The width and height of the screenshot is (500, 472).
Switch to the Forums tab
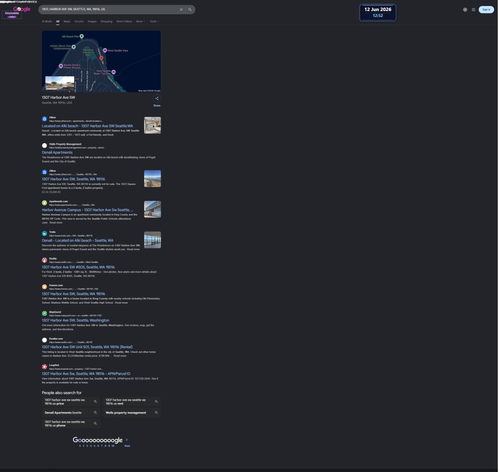tap(79, 21)
